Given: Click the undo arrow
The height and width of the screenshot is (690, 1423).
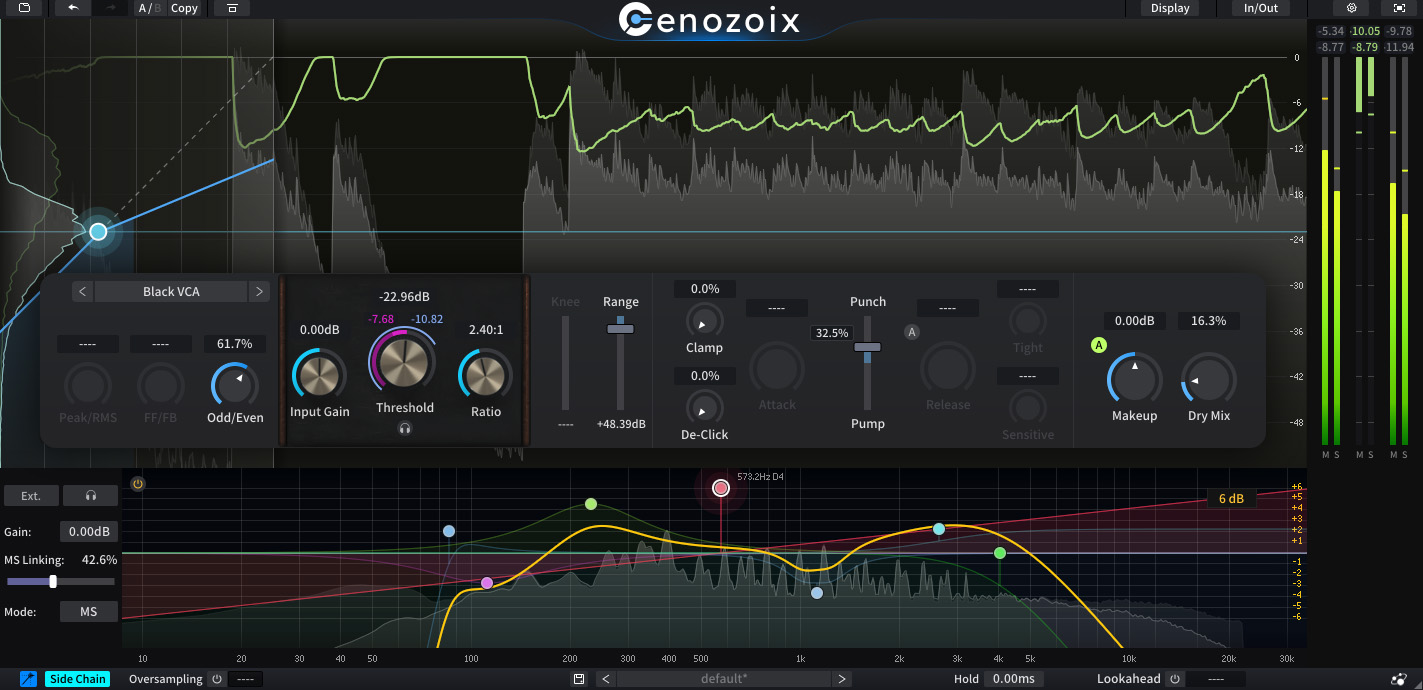Looking at the screenshot, I should (73, 8).
